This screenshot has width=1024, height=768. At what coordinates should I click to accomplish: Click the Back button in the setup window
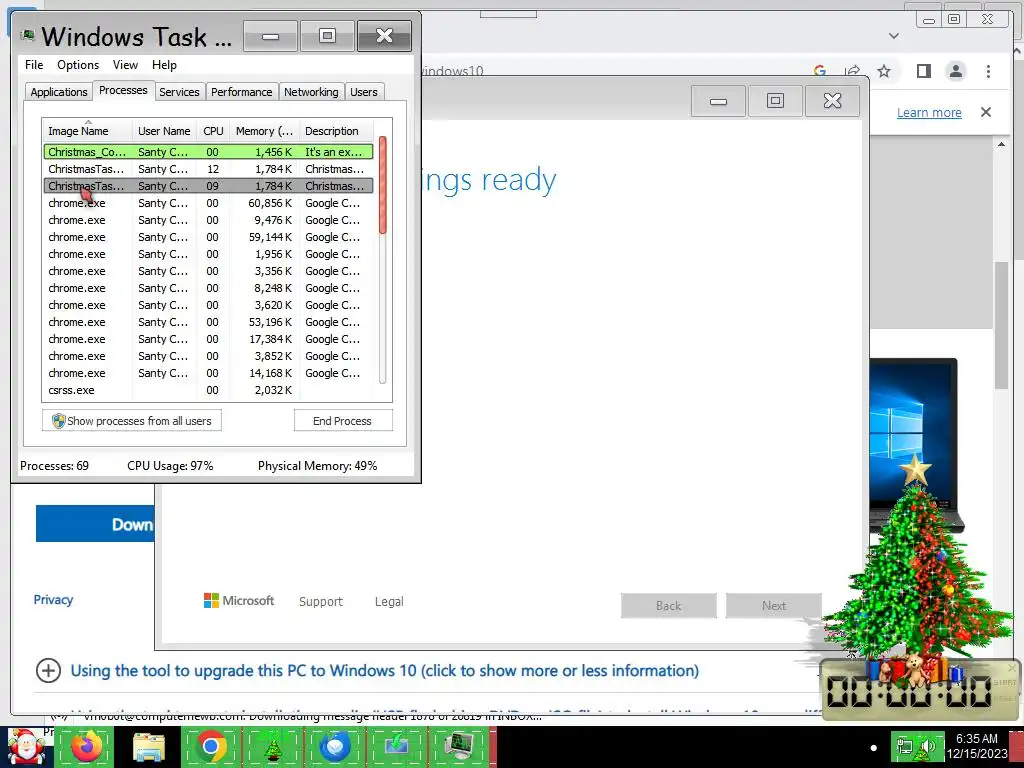(669, 605)
